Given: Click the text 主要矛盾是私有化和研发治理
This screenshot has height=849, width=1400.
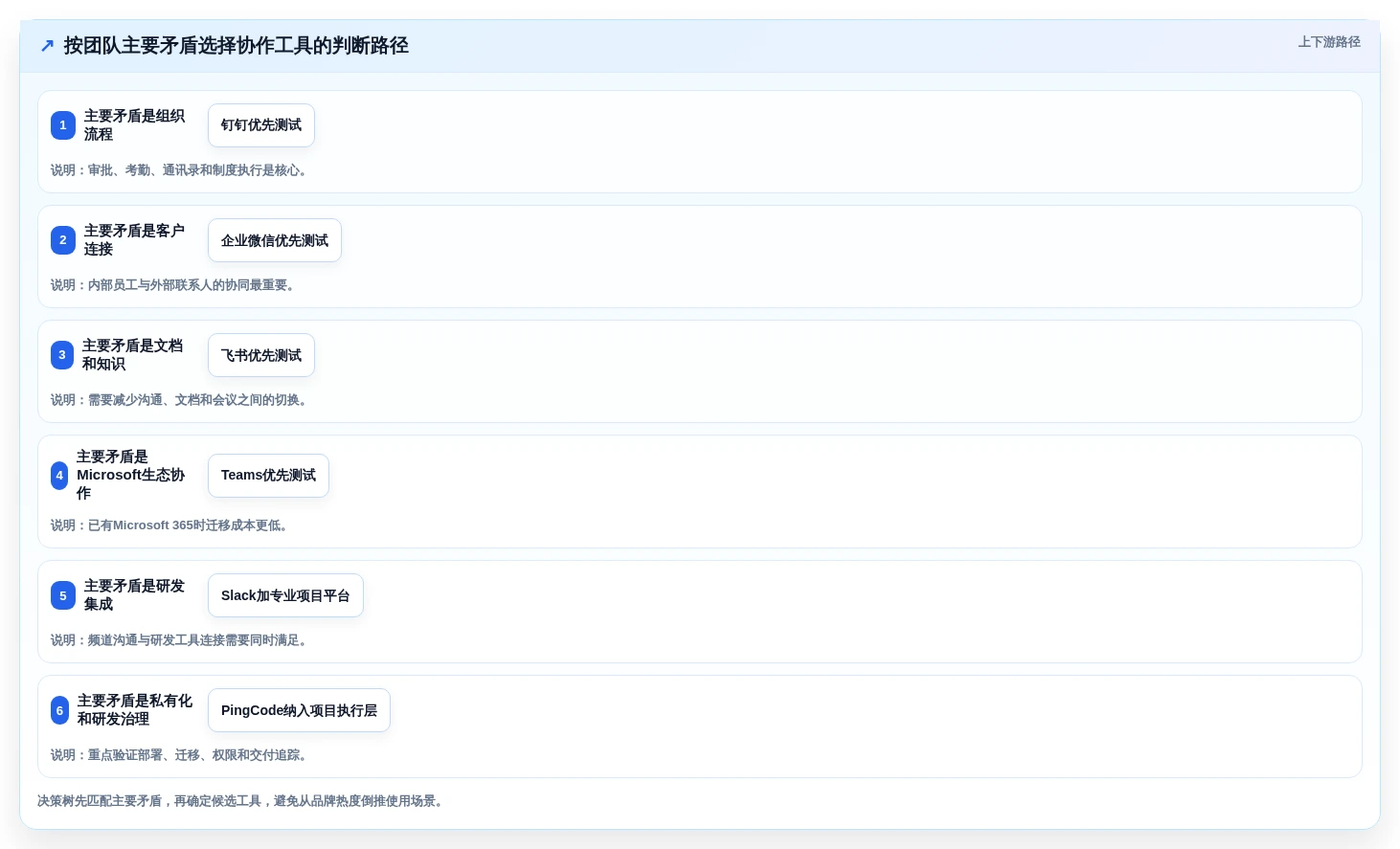Looking at the screenshot, I should [x=135, y=710].
